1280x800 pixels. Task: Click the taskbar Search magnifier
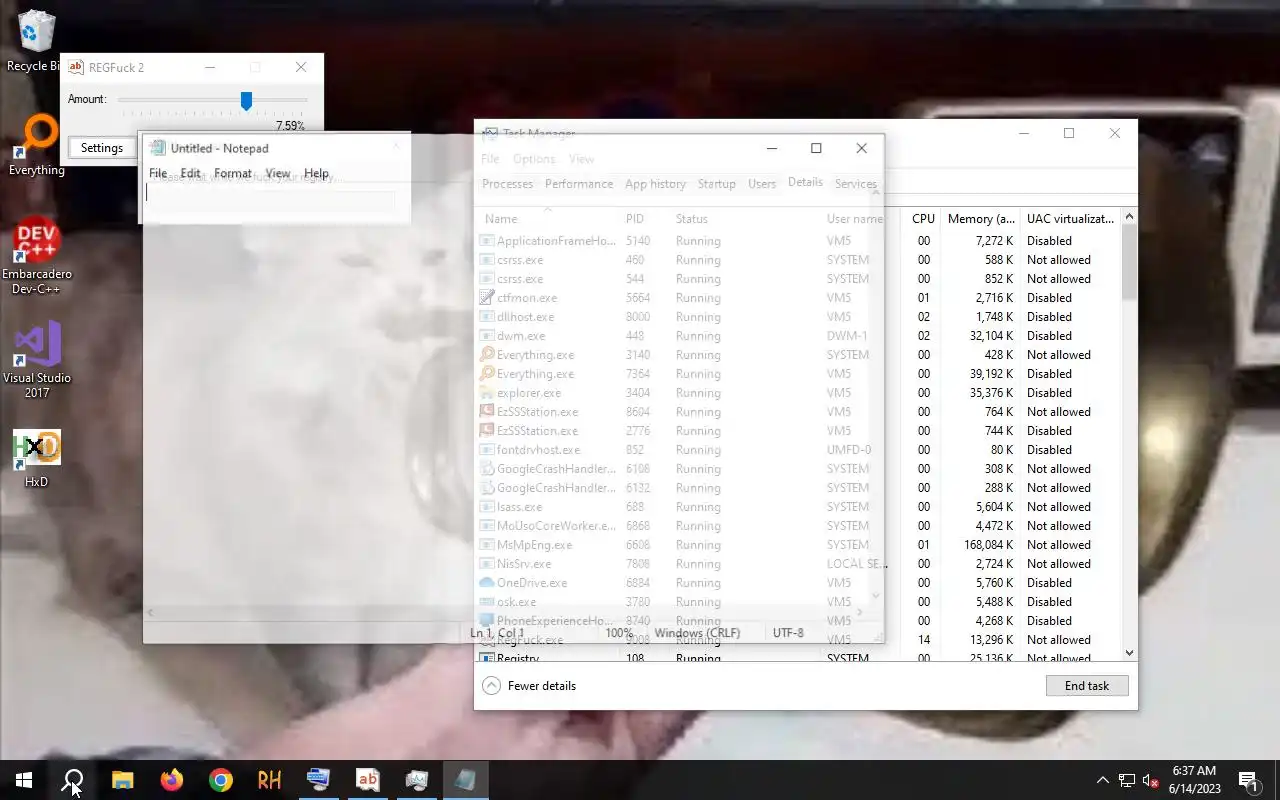73,780
